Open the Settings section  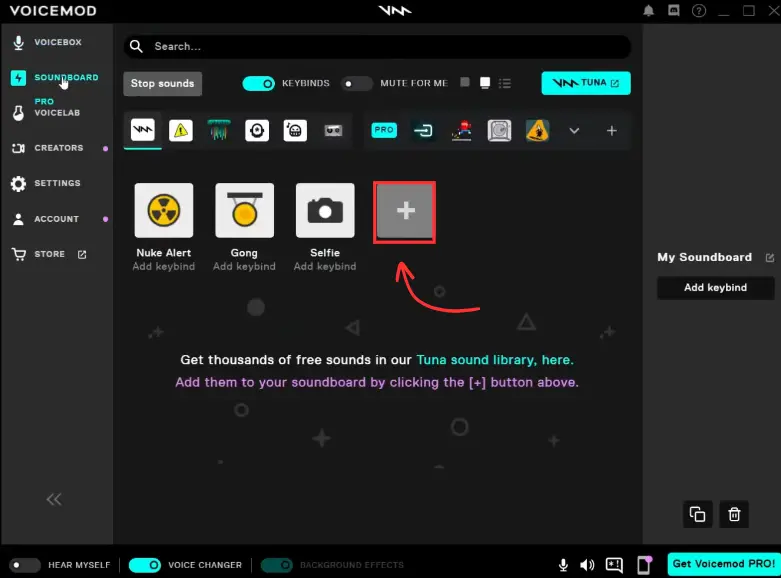(46, 183)
